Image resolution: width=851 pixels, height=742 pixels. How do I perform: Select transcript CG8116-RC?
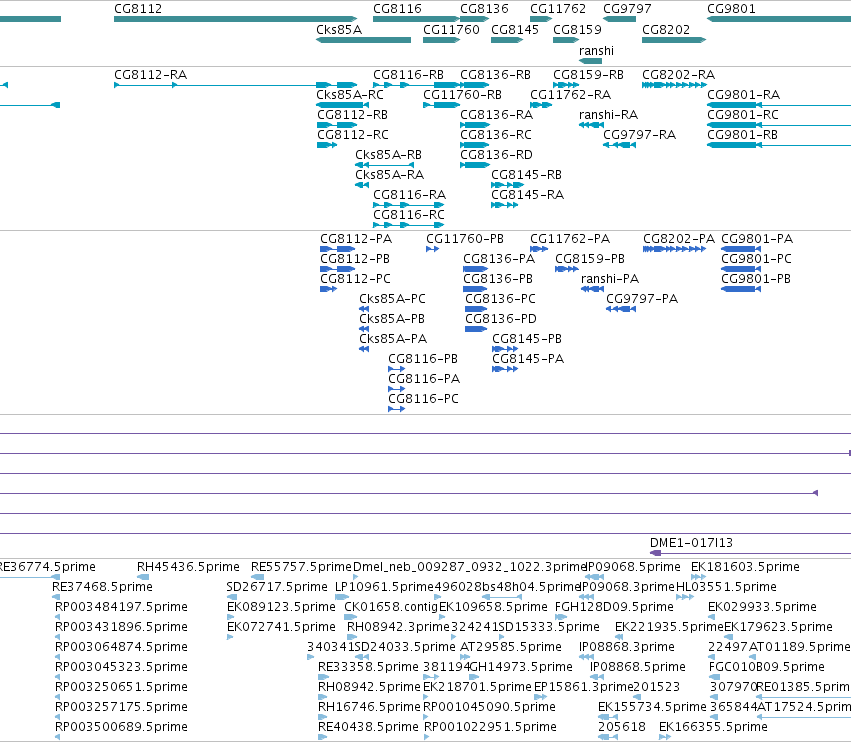tap(409, 225)
